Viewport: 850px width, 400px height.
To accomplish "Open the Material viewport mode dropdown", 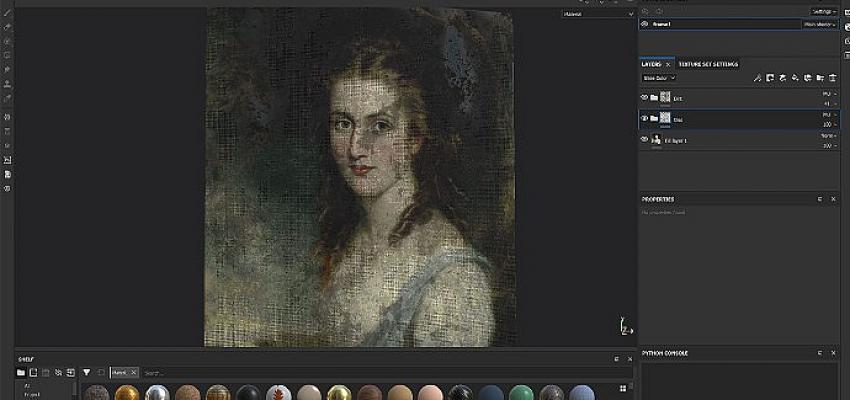I will 586,14.
